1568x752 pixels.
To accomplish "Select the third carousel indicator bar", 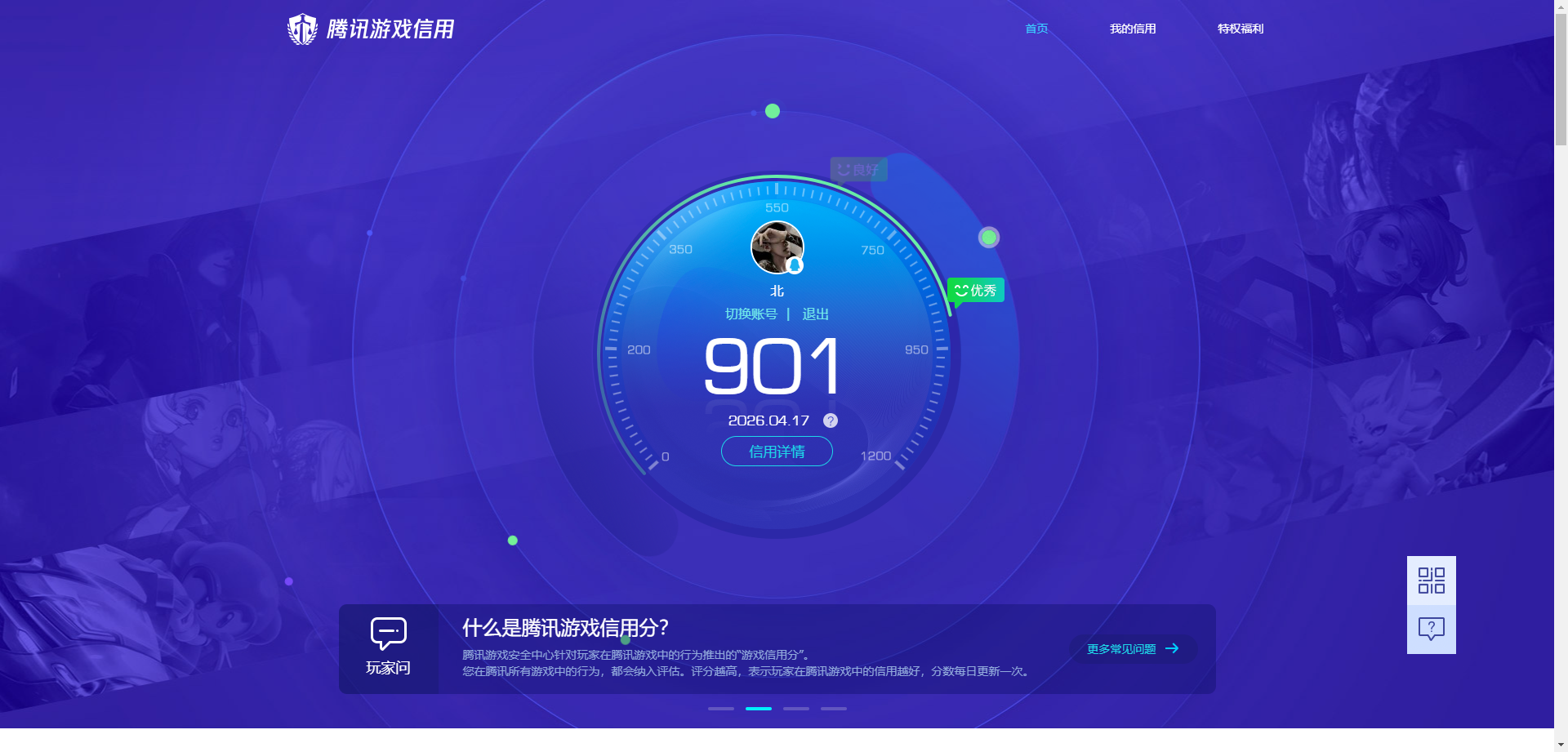I will 795,709.
